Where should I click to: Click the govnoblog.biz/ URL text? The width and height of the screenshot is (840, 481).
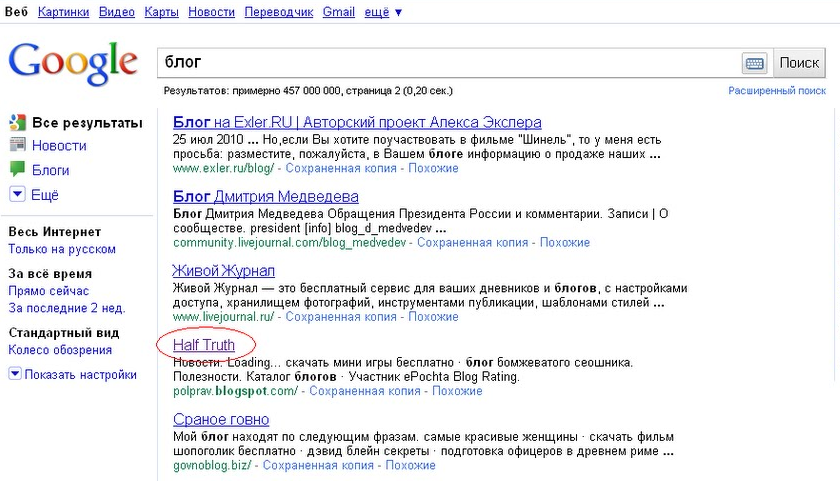point(212,465)
